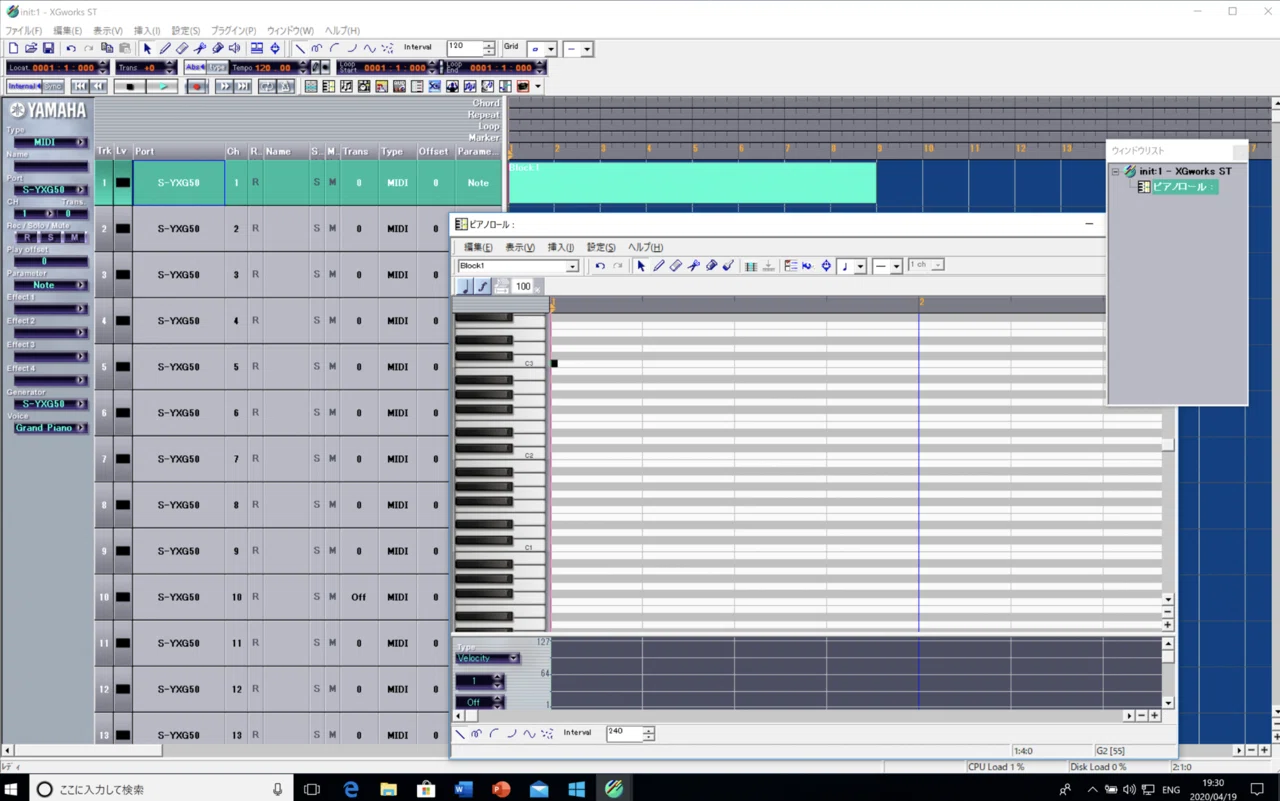Click the main toolbar Interval value field
The image size is (1280, 801).
[x=465, y=48]
